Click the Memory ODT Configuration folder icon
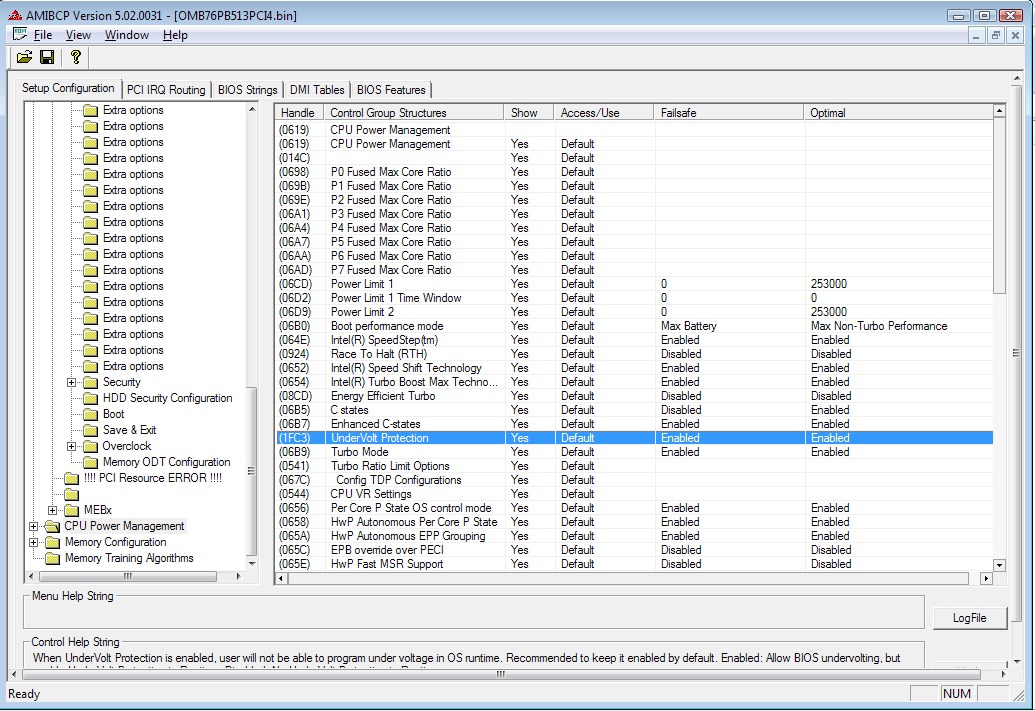This screenshot has width=1035, height=711. 90,462
